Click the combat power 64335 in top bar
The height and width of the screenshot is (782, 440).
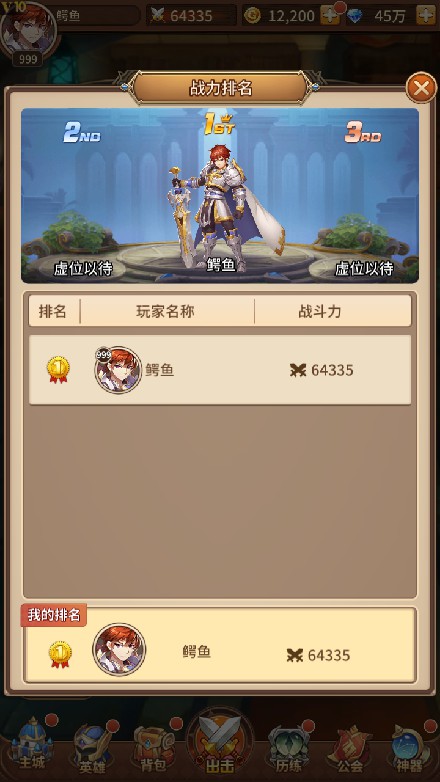coord(191,15)
